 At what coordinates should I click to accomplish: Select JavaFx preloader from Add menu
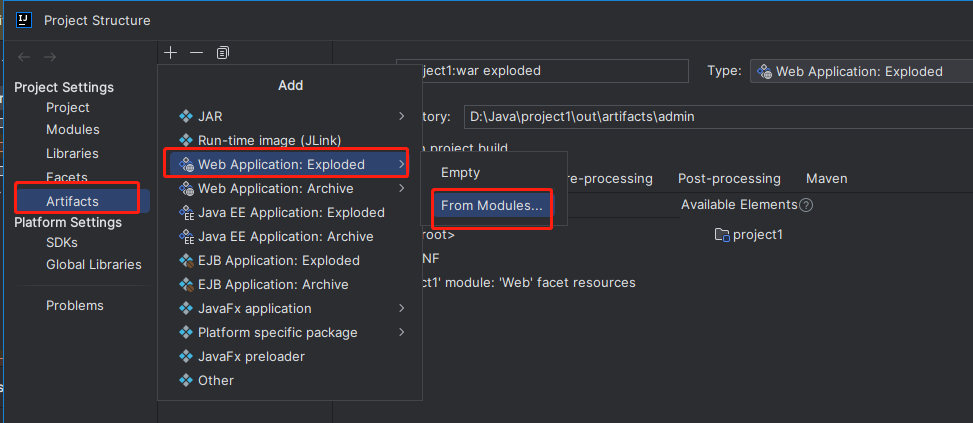click(x=251, y=356)
